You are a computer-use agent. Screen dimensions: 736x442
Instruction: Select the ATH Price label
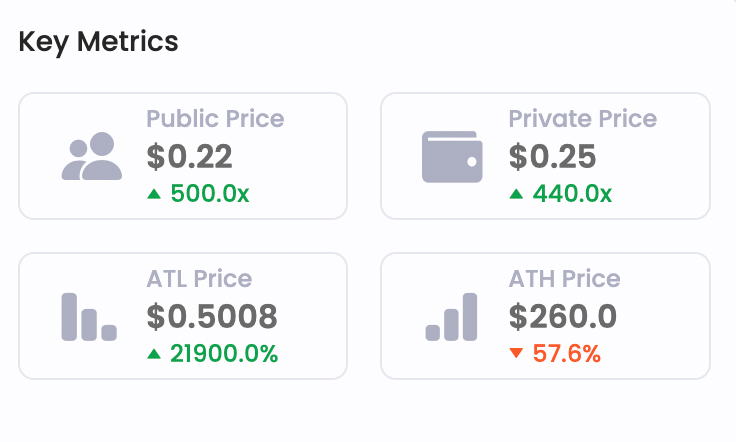pyautogui.click(x=564, y=279)
